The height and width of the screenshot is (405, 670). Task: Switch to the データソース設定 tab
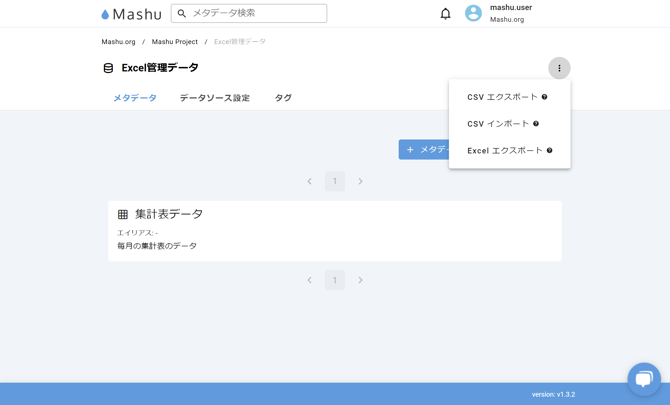pos(214,98)
